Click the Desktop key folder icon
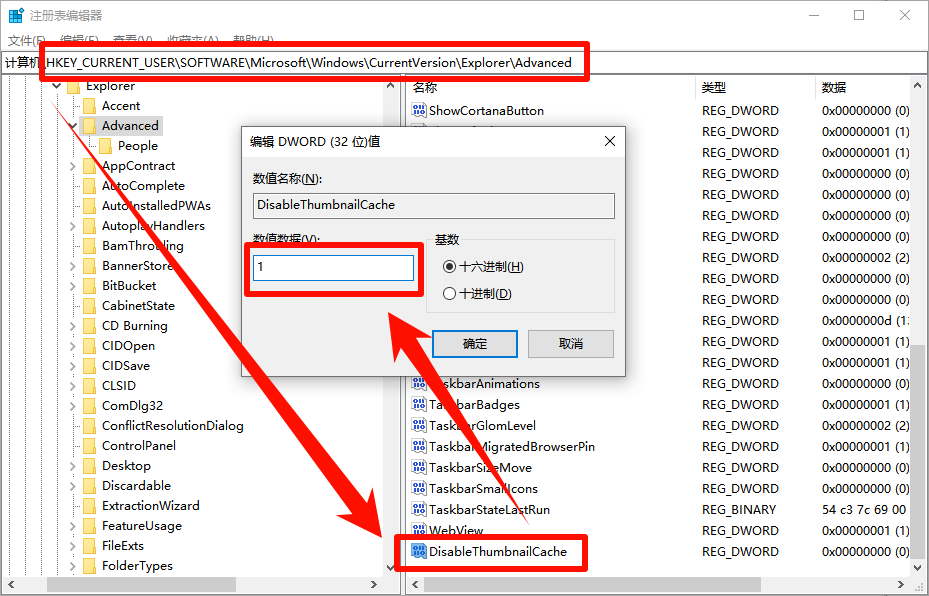This screenshot has width=929, height=596. [89, 466]
